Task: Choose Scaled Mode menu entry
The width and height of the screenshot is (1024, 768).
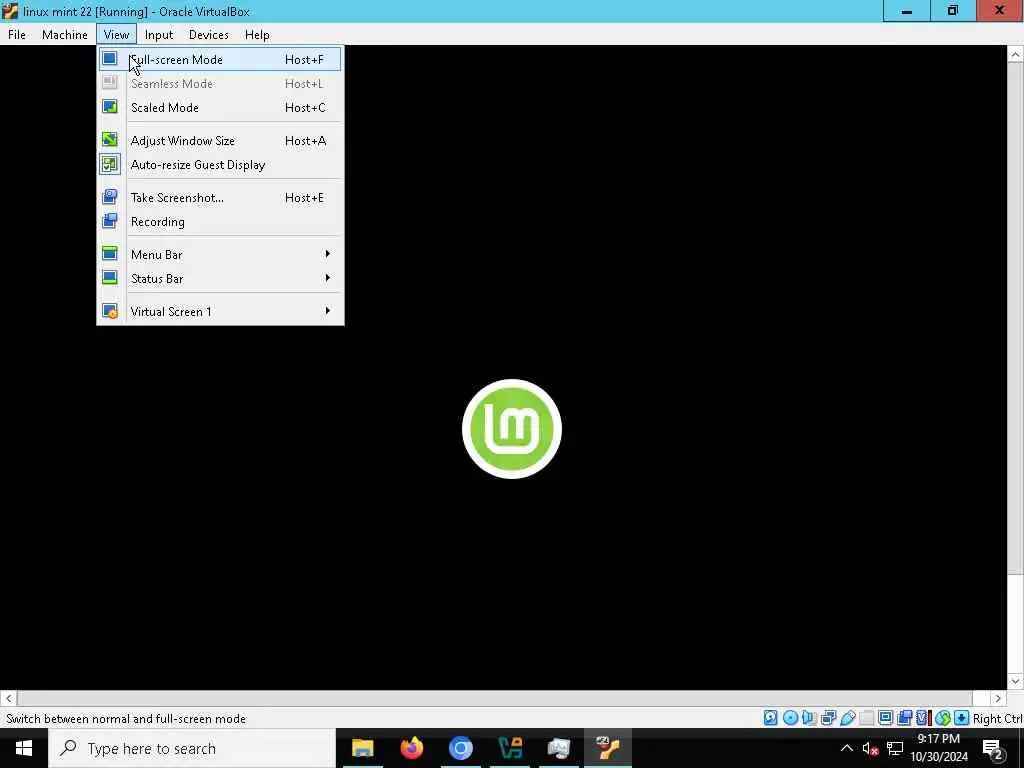Action: click(x=220, y=108)
